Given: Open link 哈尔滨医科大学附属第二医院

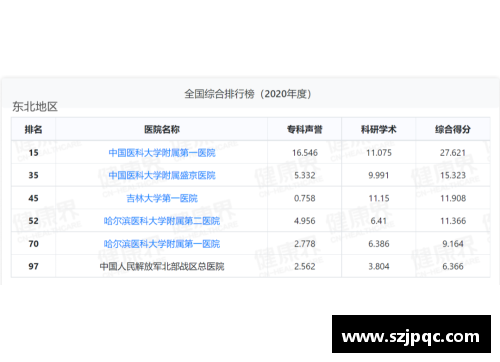Looking at the screenshot, I should point(162,221).
